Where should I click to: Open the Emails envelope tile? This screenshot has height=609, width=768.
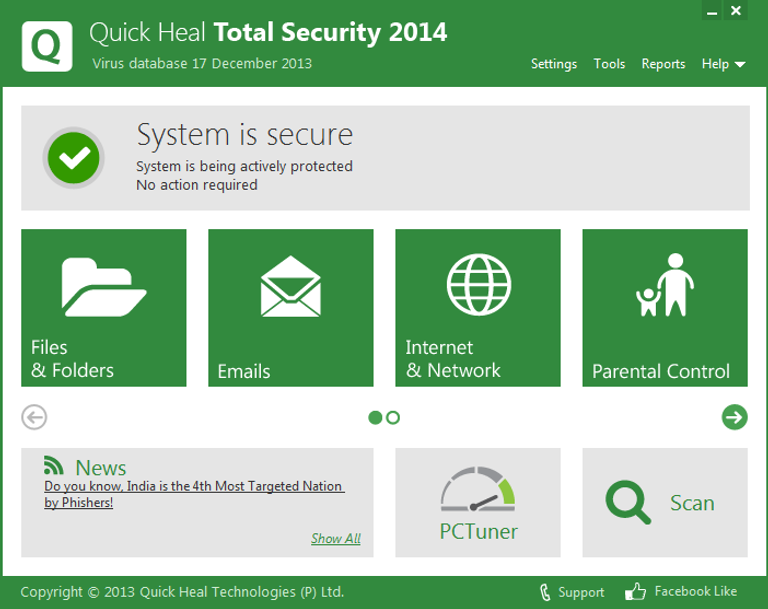click(x=290, y=307)
